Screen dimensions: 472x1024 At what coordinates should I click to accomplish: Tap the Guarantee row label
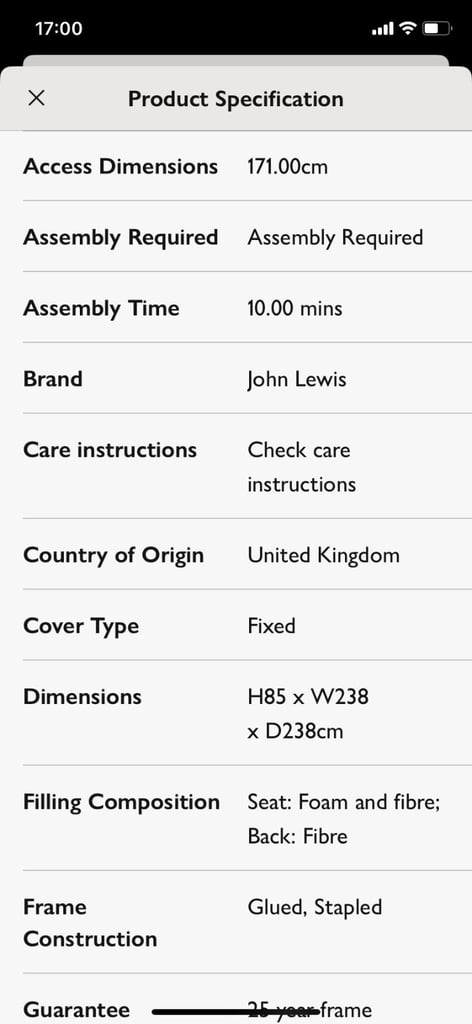pyautogui.click(x=76, y=1010)
